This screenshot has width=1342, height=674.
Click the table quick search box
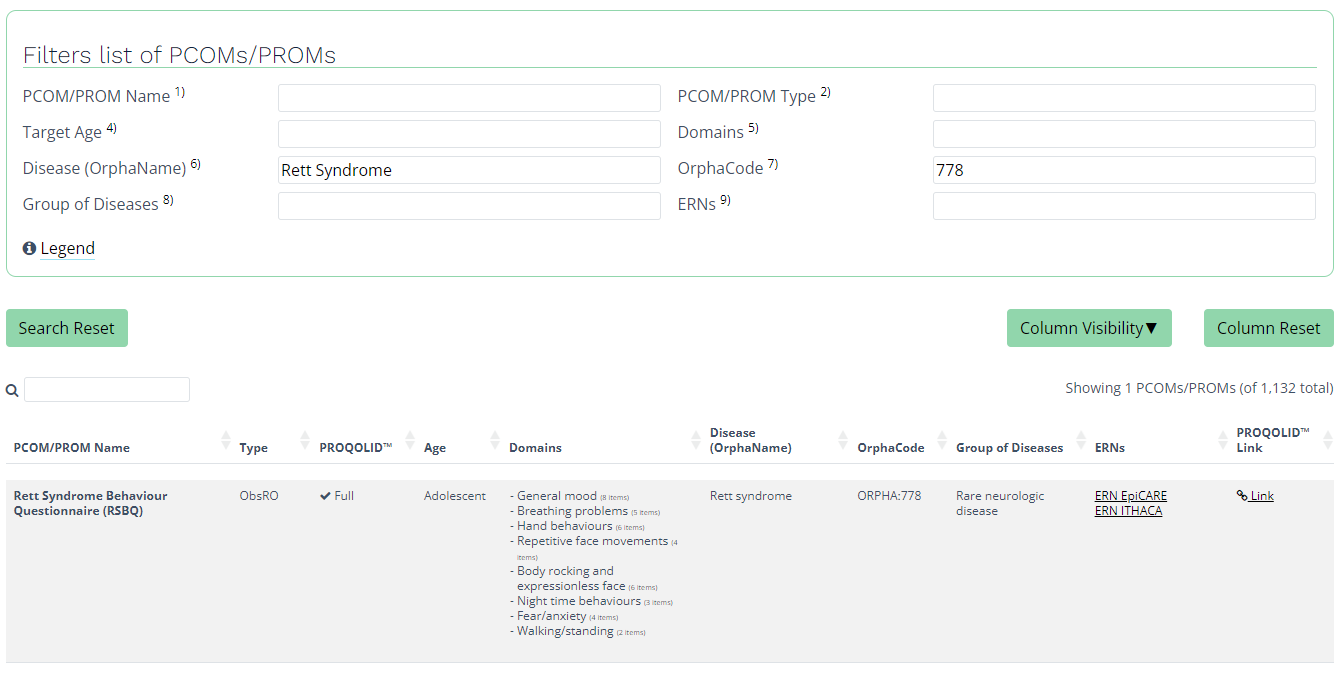click(x=107, y=390)
